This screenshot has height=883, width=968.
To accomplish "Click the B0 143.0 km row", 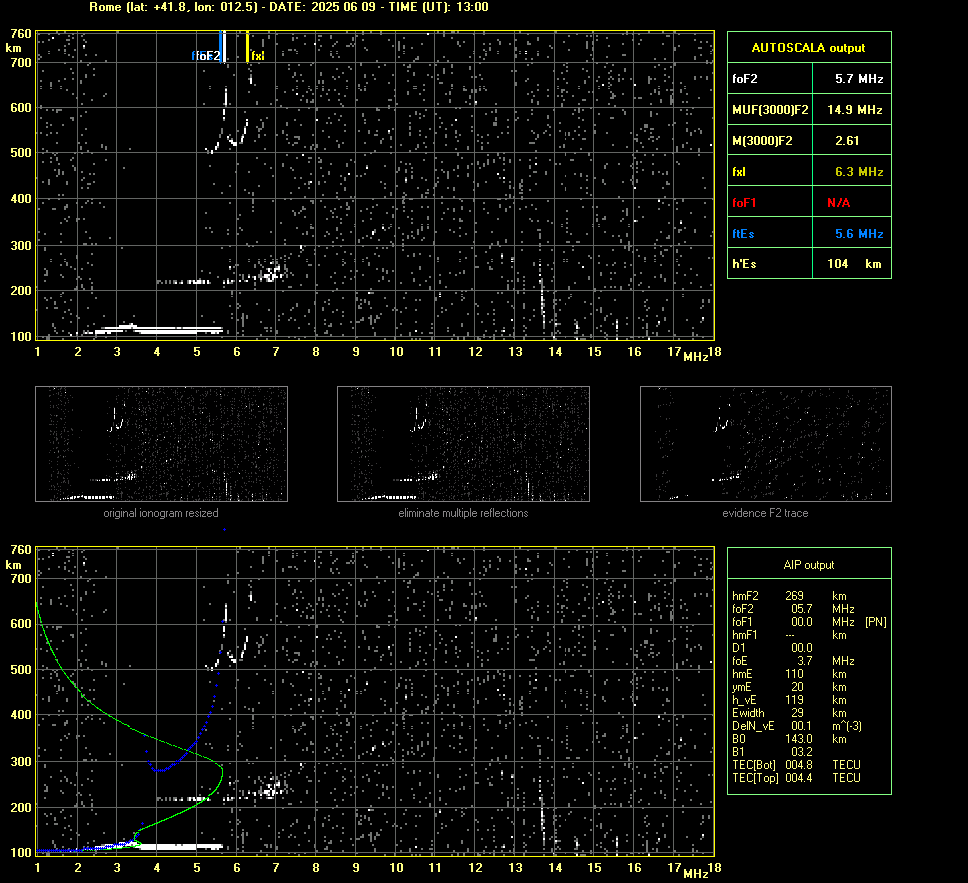I will pos(789,739).
